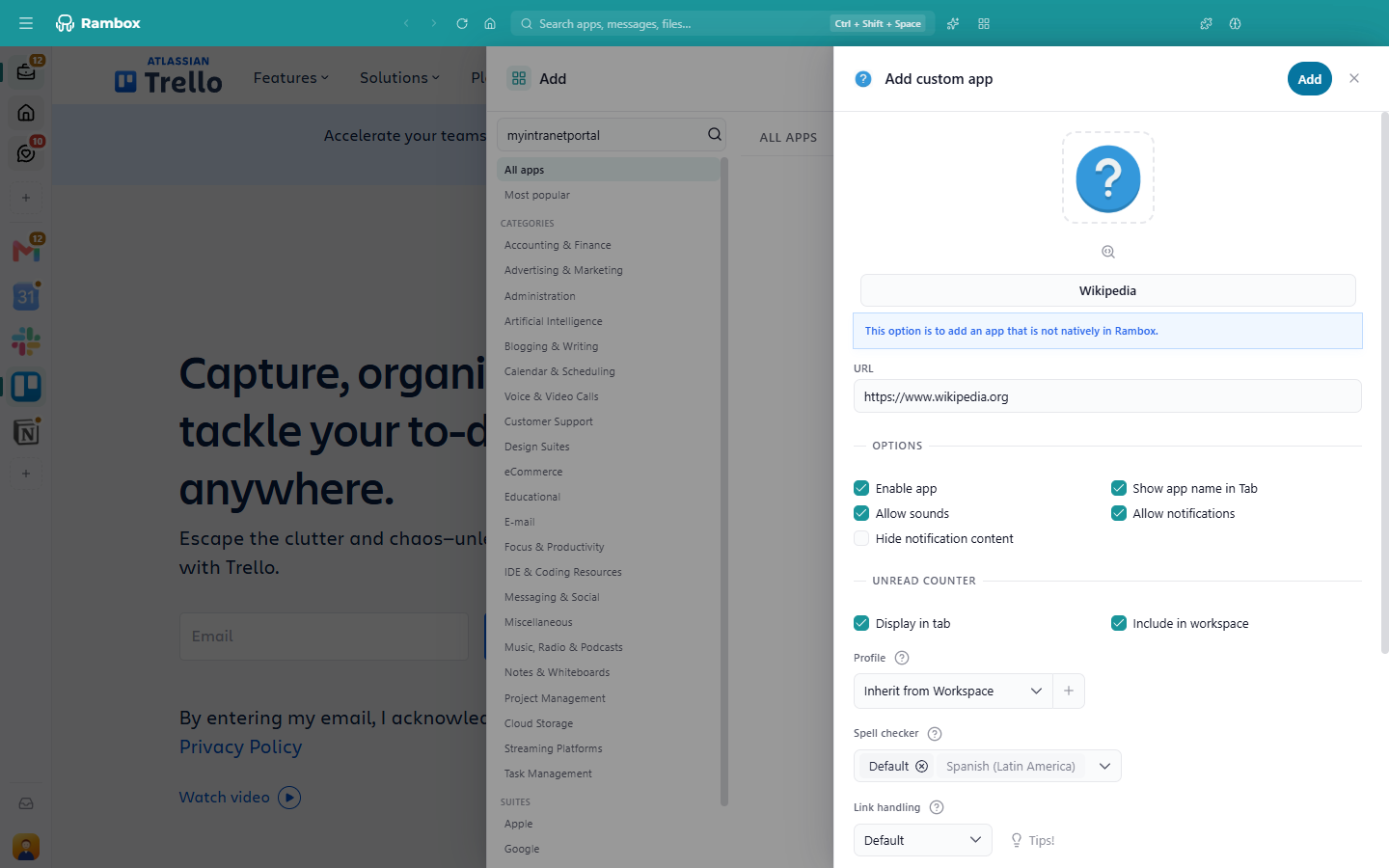Toggle Include in workspace checkbox
The width and height of the screenshot is (1389, 868).
[x=1119, y=623]
